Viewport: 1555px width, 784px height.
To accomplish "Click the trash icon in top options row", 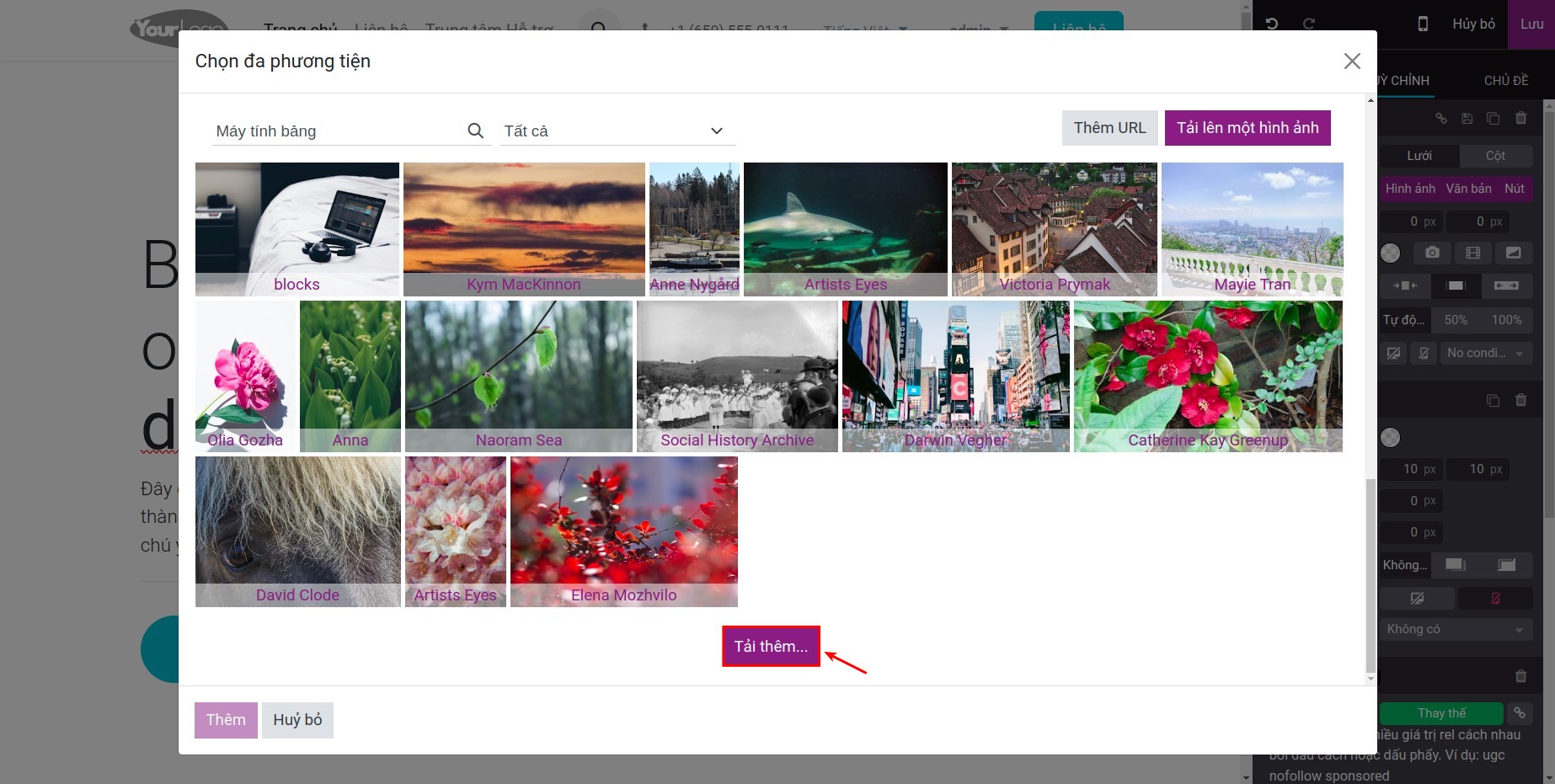I will tap(1520, 118).
